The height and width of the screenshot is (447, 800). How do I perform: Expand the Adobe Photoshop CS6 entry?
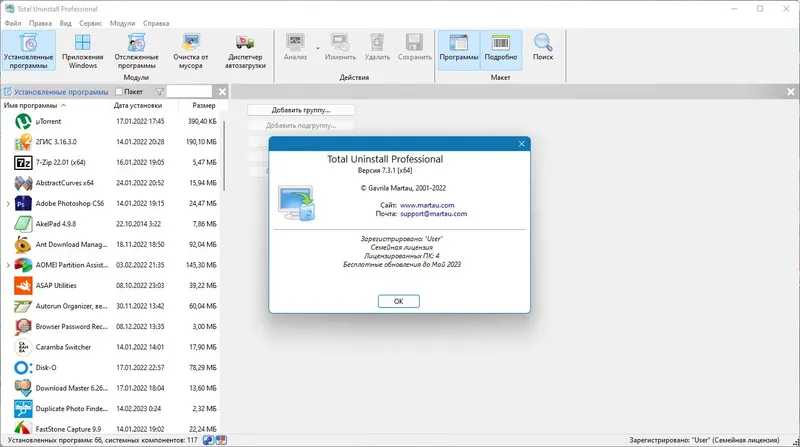8,204
